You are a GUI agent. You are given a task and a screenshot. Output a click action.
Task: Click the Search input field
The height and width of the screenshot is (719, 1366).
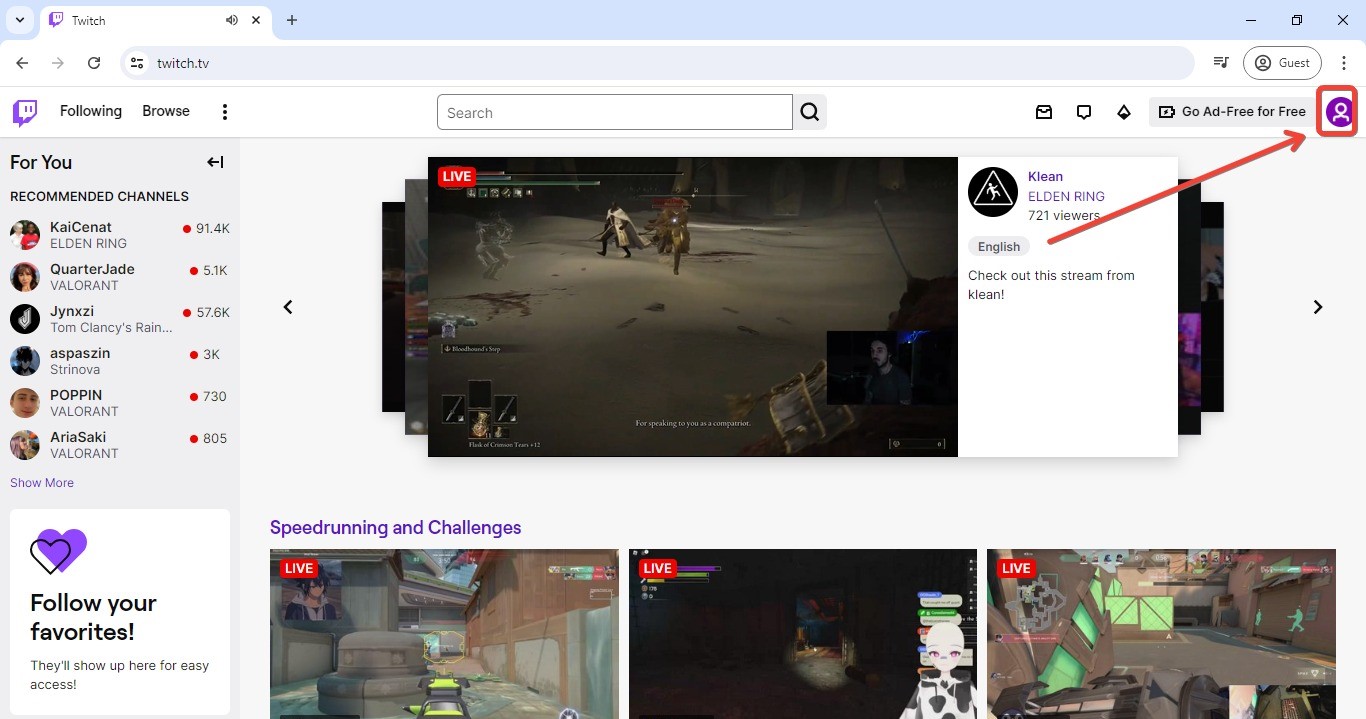point(614,112)
